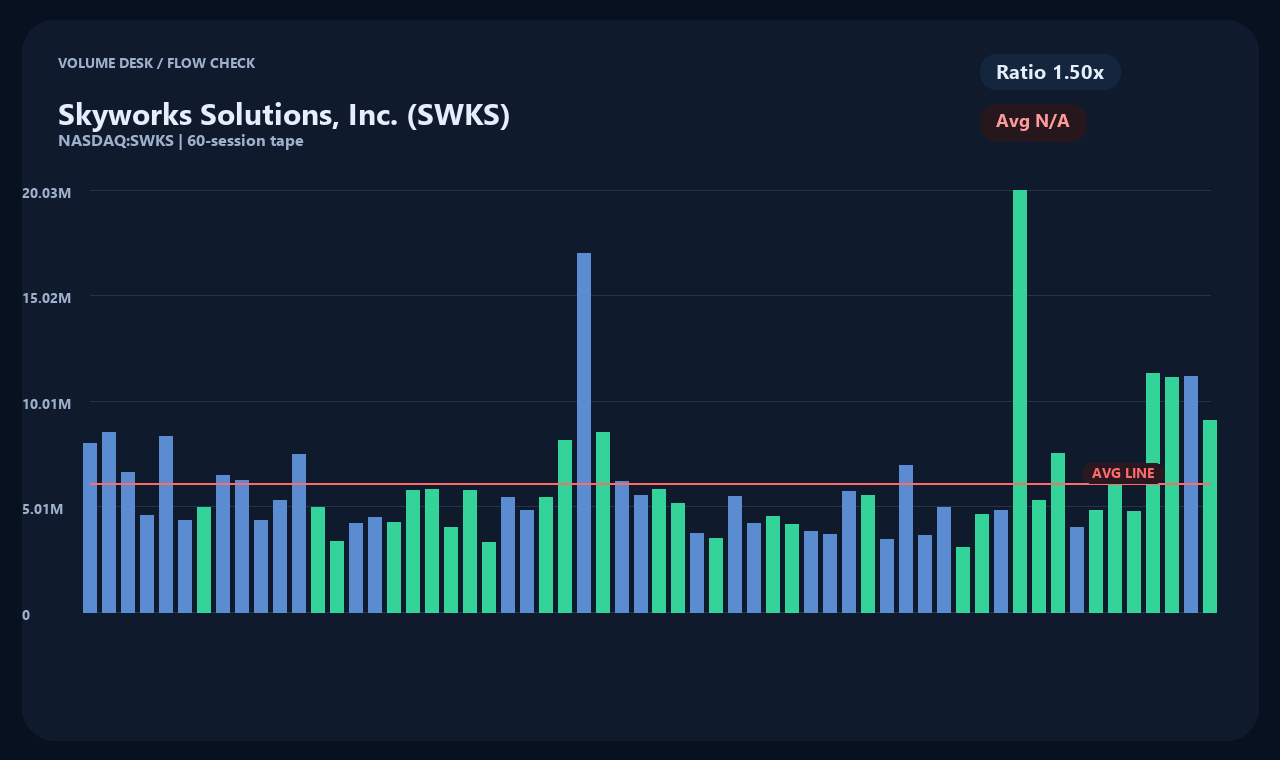Select the tallest green volume bar
The width and height of the screenshot is (1280, 760).
[x=1020, y=401]
